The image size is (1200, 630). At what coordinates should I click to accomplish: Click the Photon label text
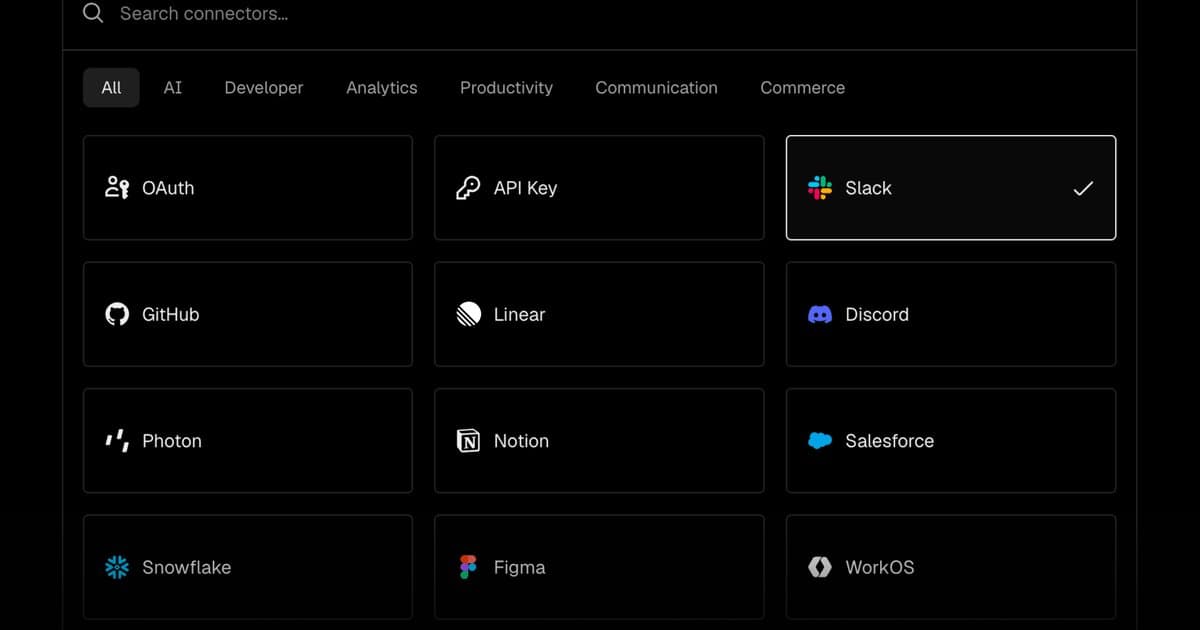coord(172,441)
